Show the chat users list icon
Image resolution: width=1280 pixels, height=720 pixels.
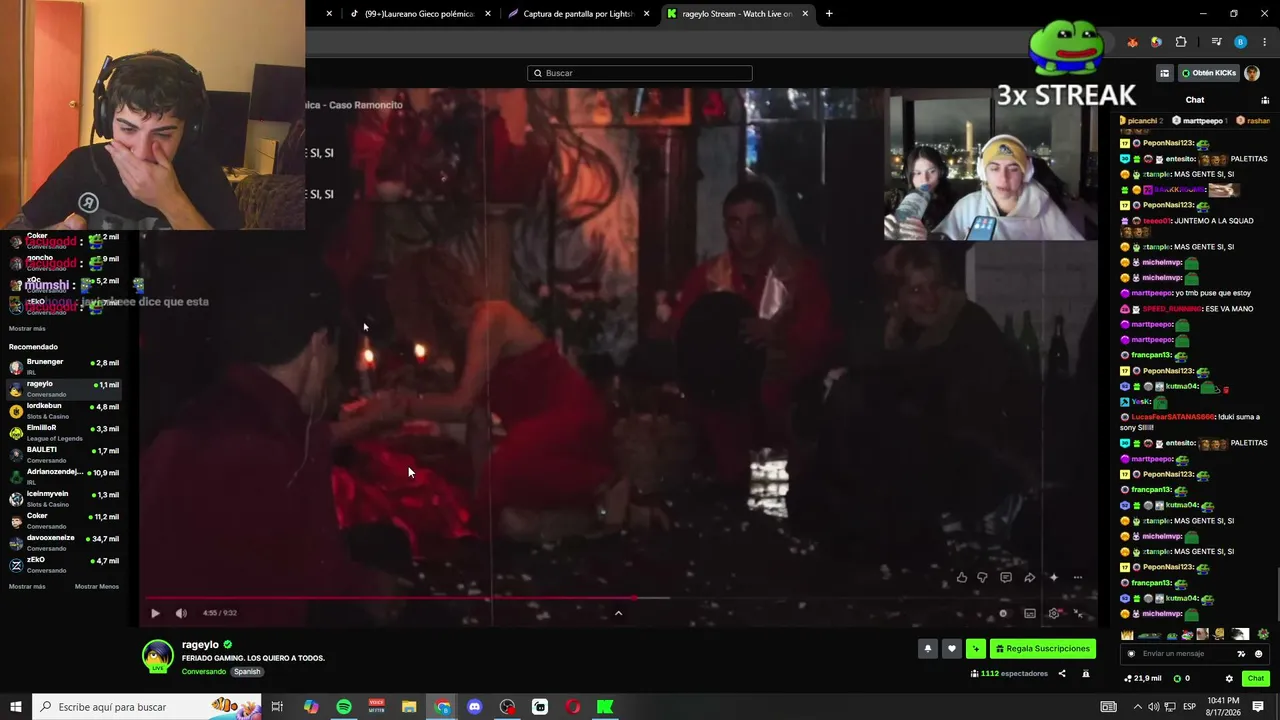1265,100
